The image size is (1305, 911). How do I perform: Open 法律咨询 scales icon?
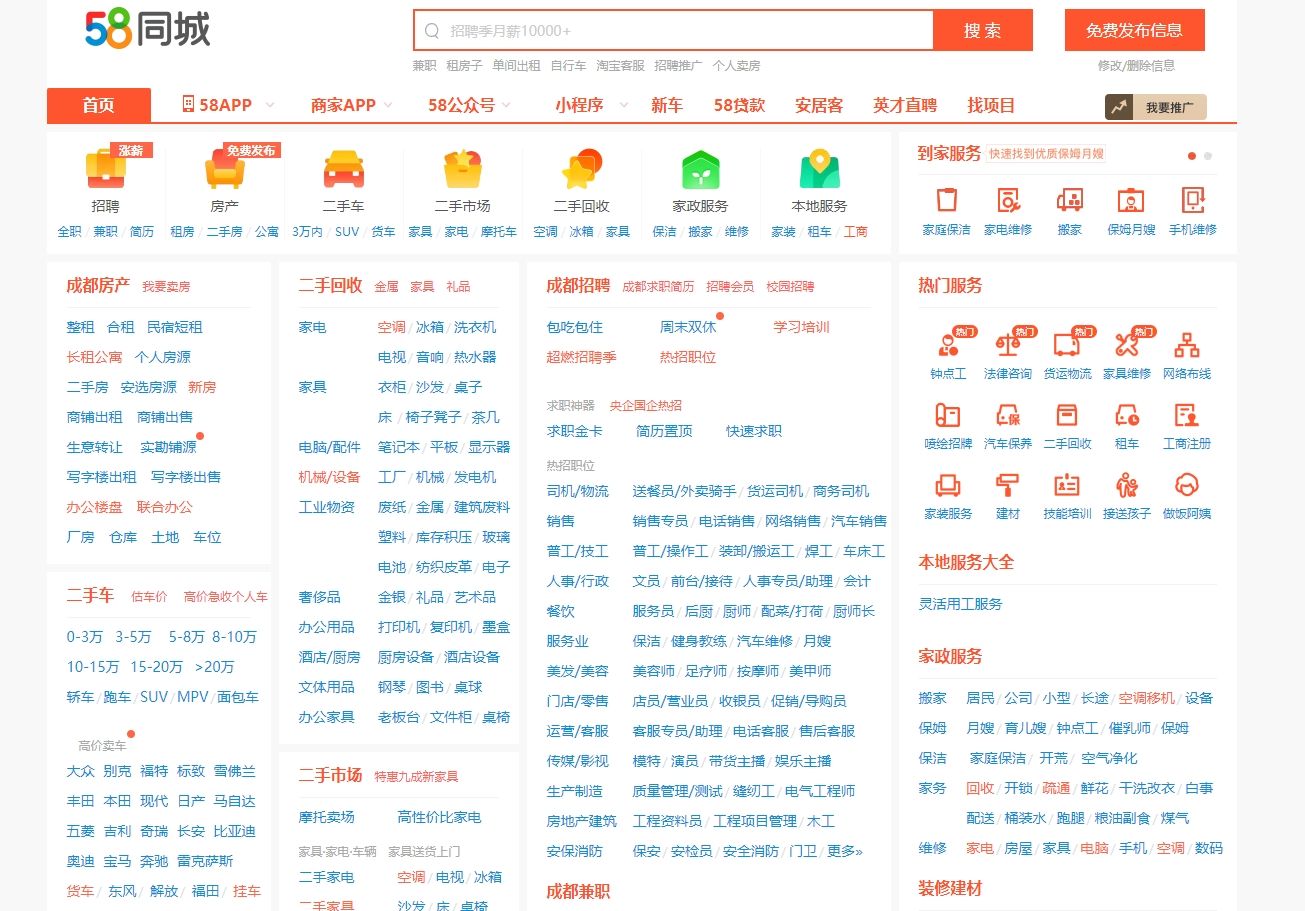tap(1007, 345)
